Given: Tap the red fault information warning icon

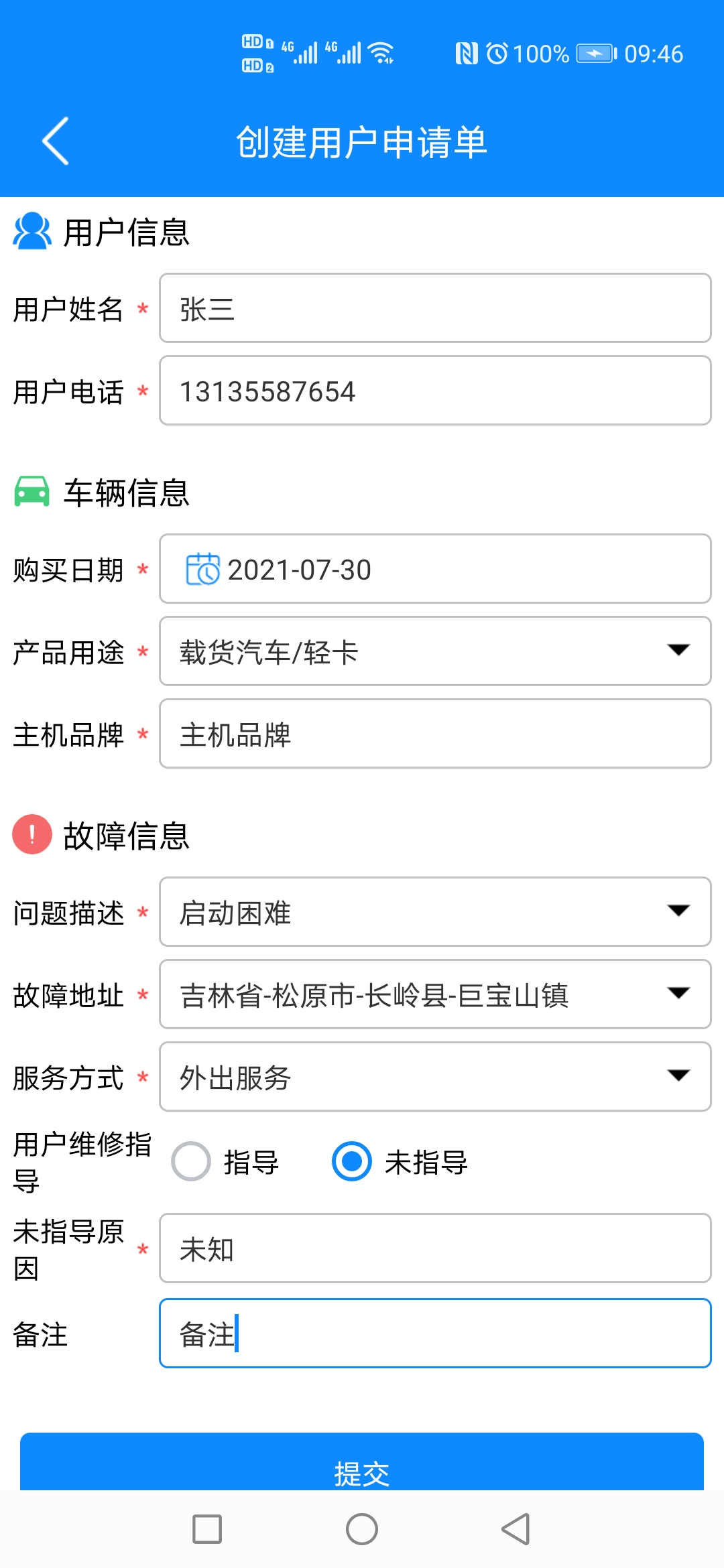Looking at the screenshot, I should [x=32, y=834].
